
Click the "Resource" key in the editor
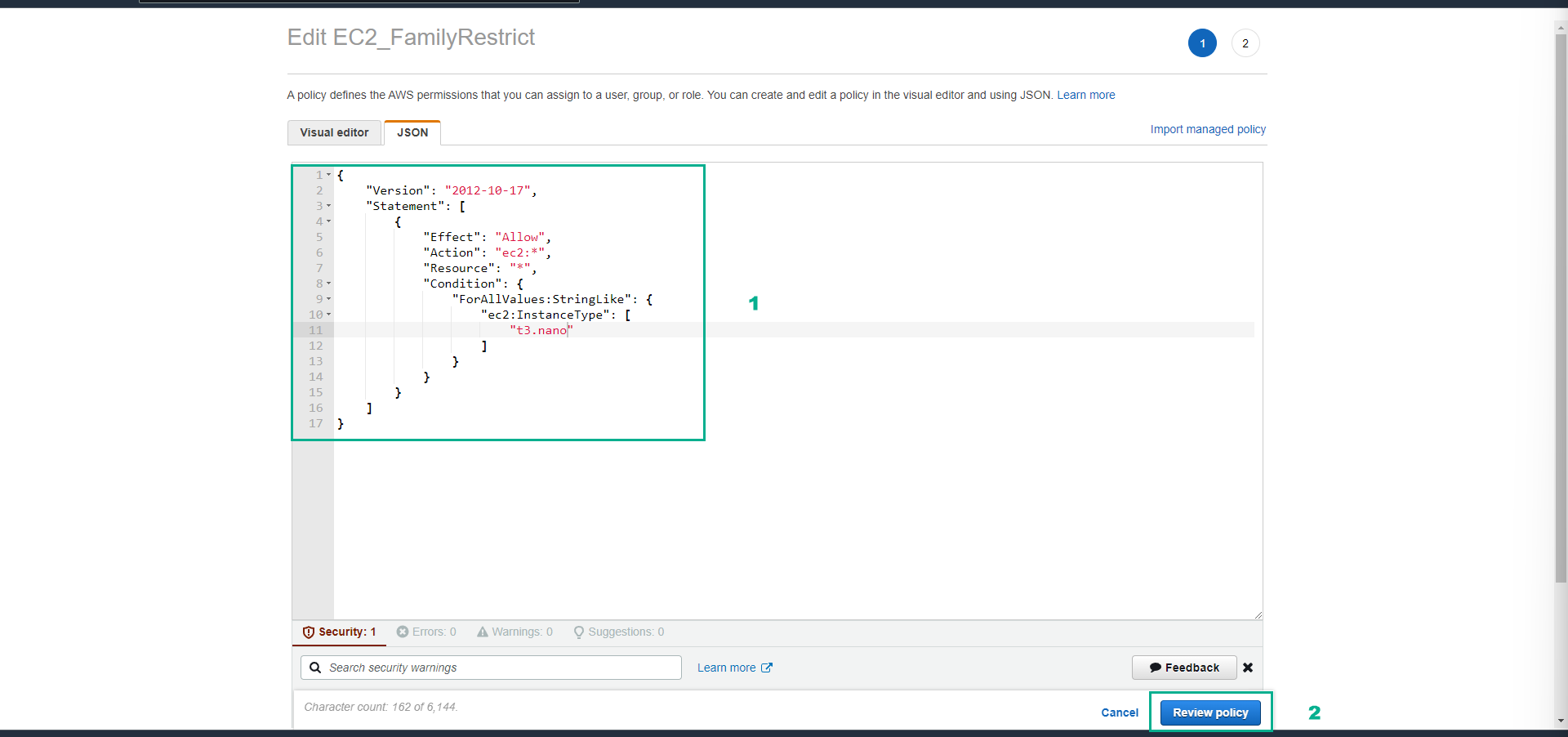pos(459,268)
